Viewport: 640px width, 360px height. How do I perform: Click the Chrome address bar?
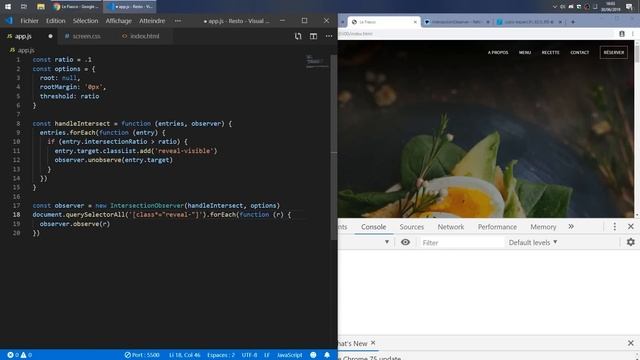(476, 34)
